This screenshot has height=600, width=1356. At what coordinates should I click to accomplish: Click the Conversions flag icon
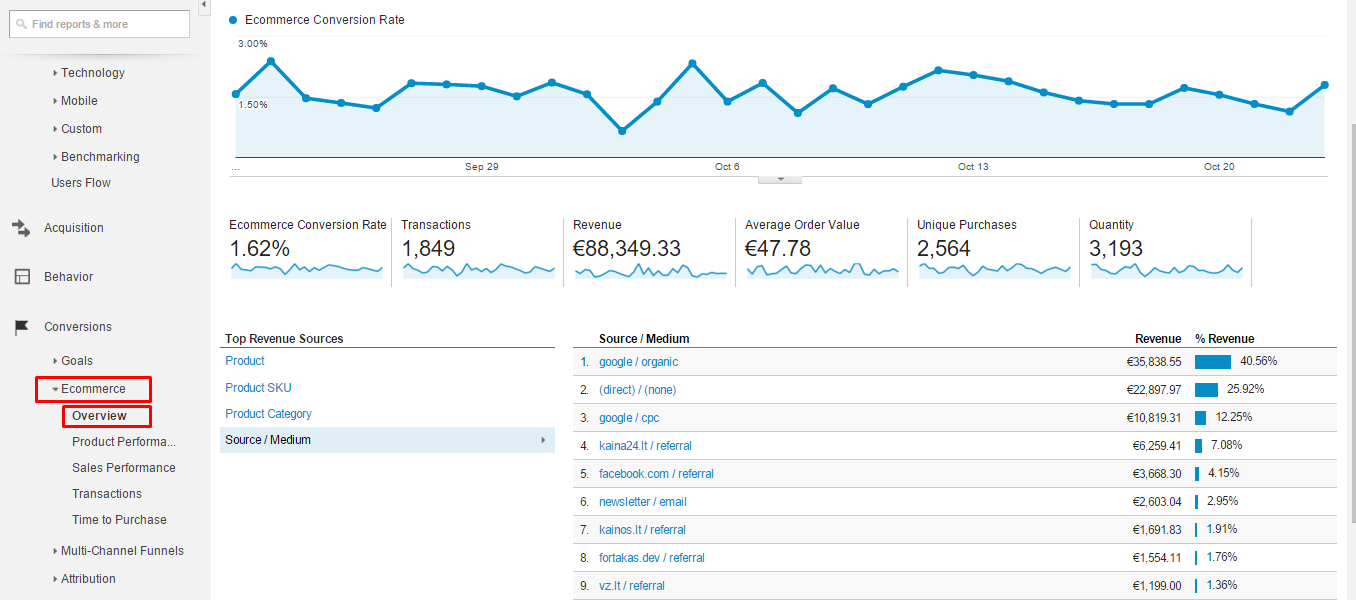point(21,327)
